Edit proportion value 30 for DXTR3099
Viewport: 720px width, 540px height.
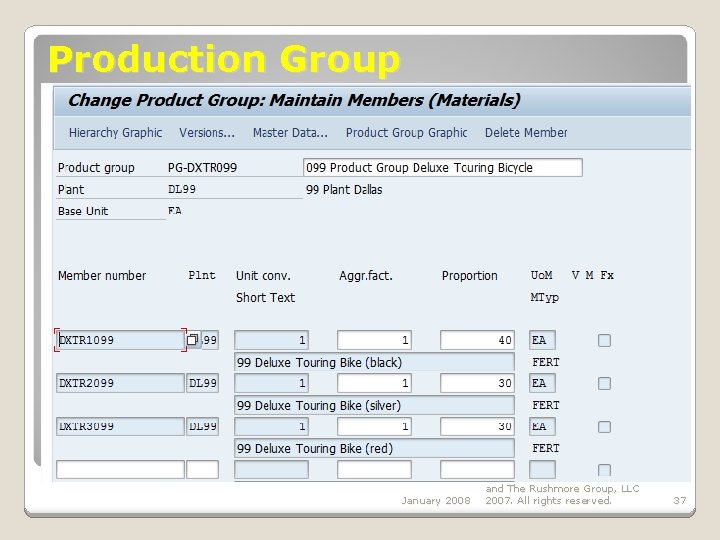[477, 426]
